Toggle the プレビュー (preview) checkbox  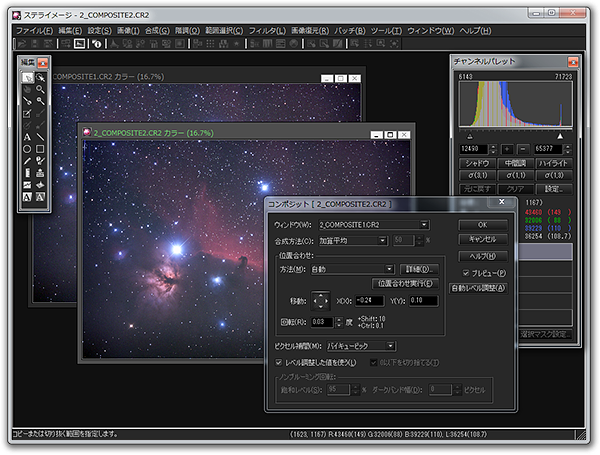466,273
